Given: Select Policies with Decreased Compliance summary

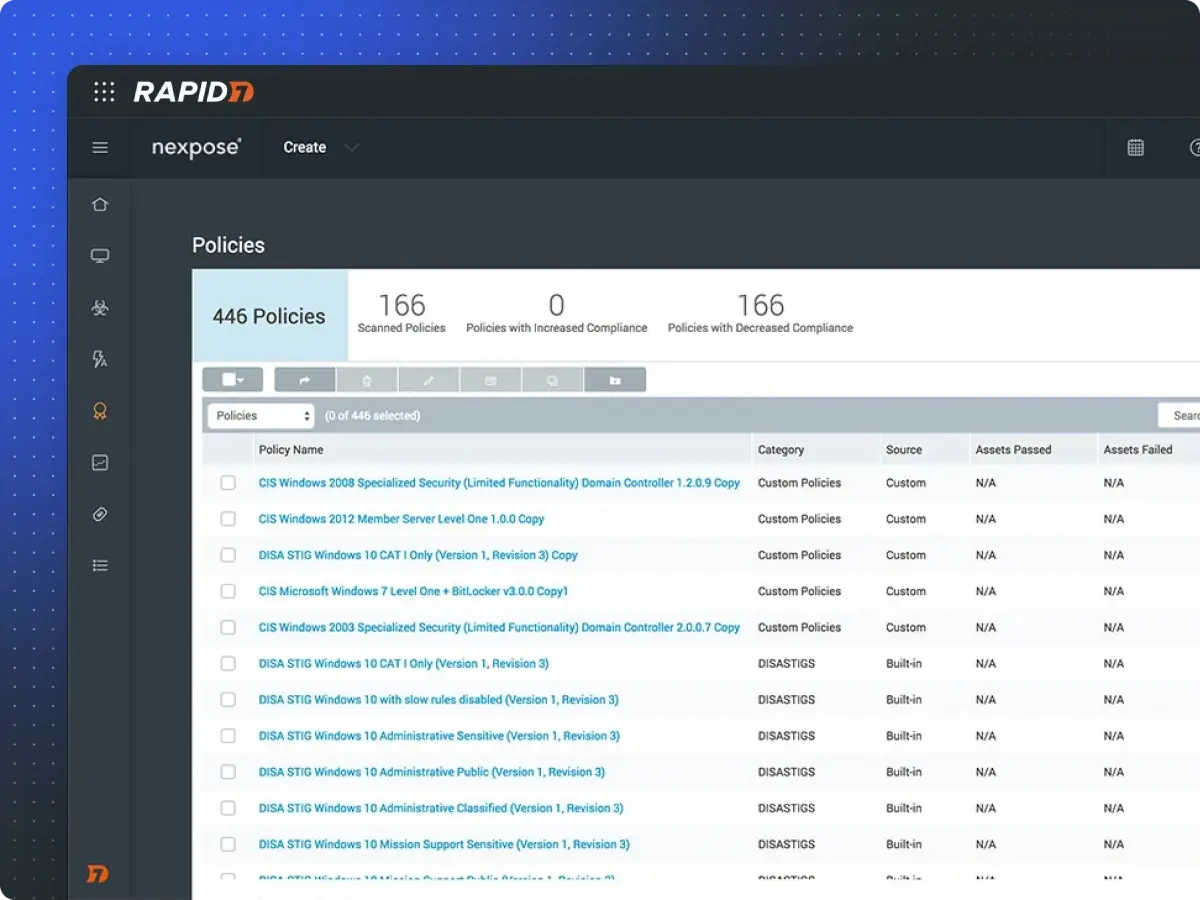Looking at the screenshot, I should point(760,314).
